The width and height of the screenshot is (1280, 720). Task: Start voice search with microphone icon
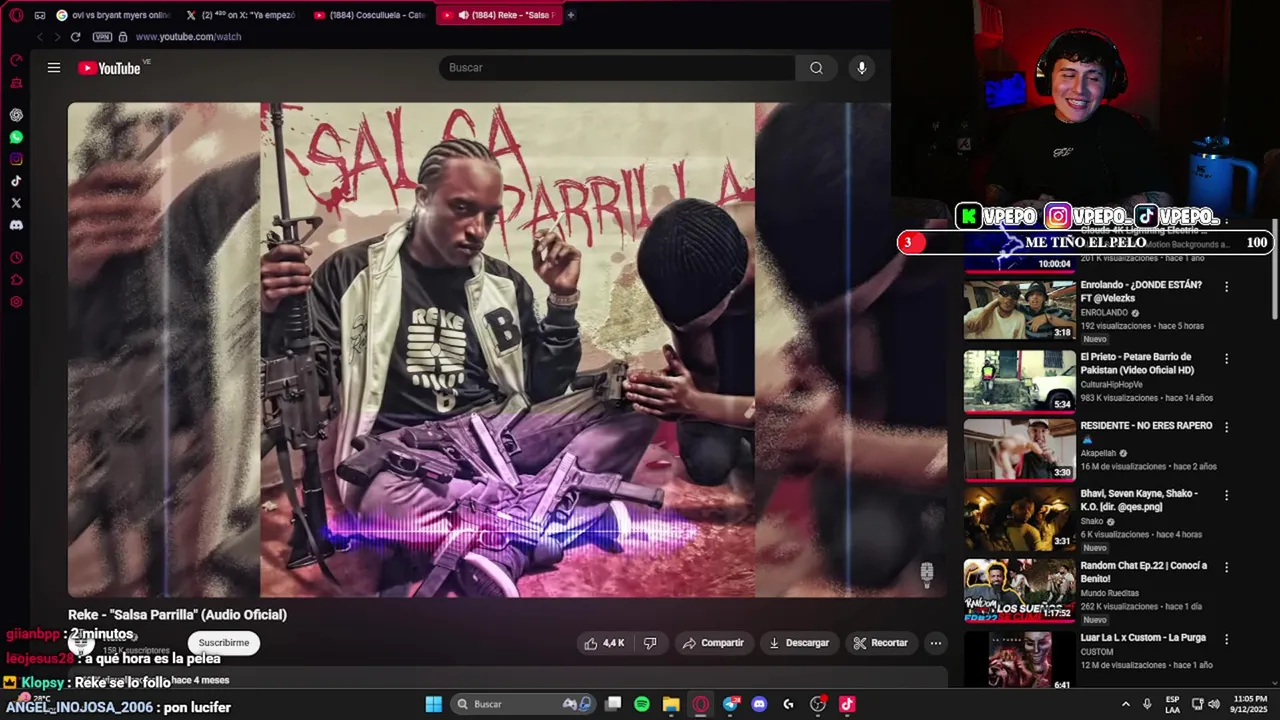862,68
